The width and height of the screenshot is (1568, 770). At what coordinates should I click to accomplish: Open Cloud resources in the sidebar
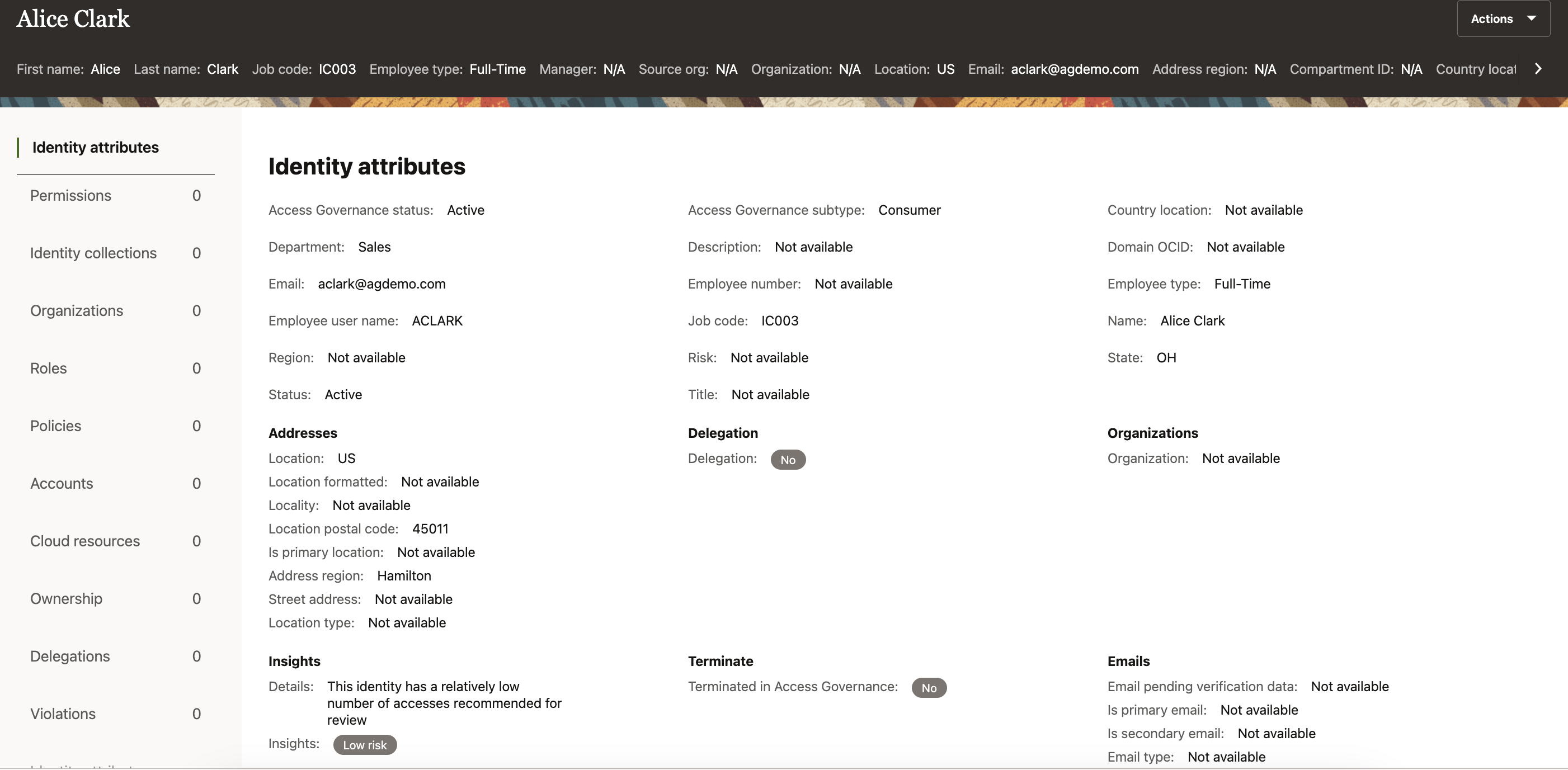pos(85,541)
